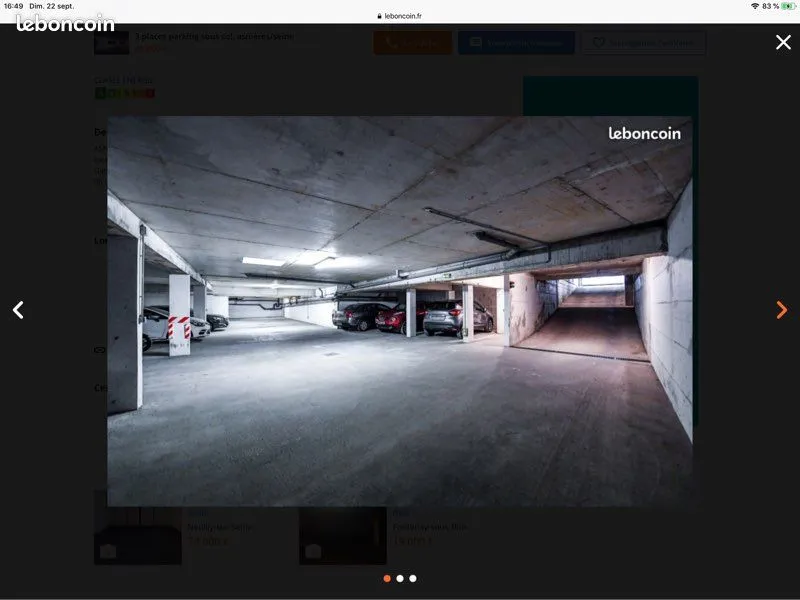The image size is (800, 600).
Task: Click the dimmed blue message button
Action: [x=516, y=43]
